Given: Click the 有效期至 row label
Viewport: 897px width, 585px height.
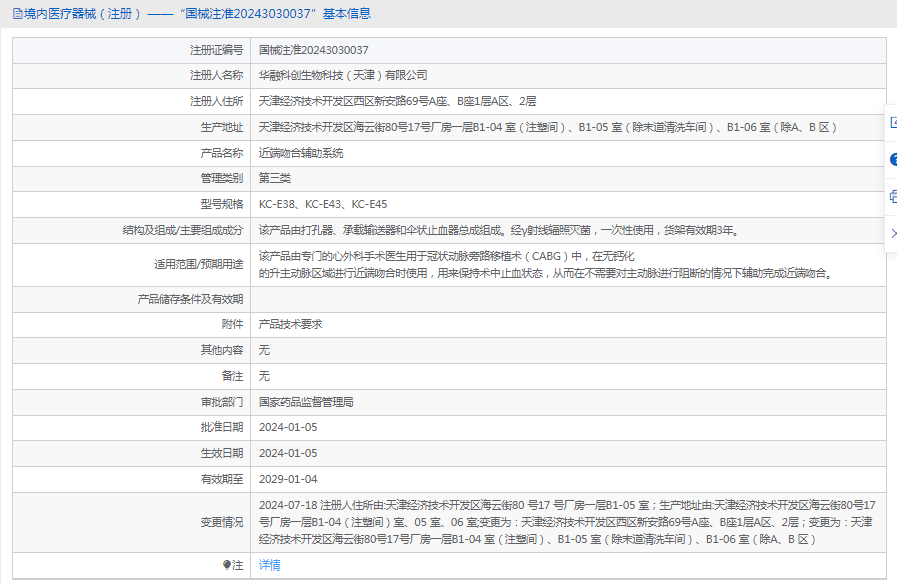Looking at the screenshot, I should pos(222,479).
